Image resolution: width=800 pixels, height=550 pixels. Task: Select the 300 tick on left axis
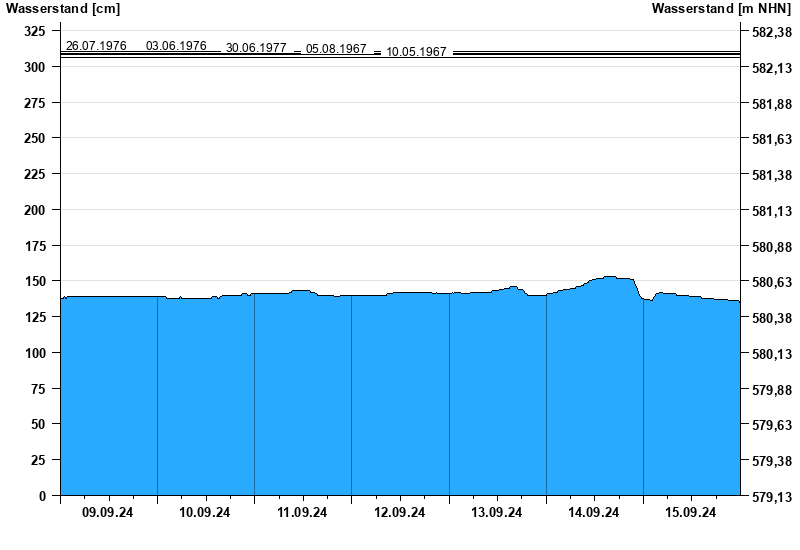click(36, 67)
